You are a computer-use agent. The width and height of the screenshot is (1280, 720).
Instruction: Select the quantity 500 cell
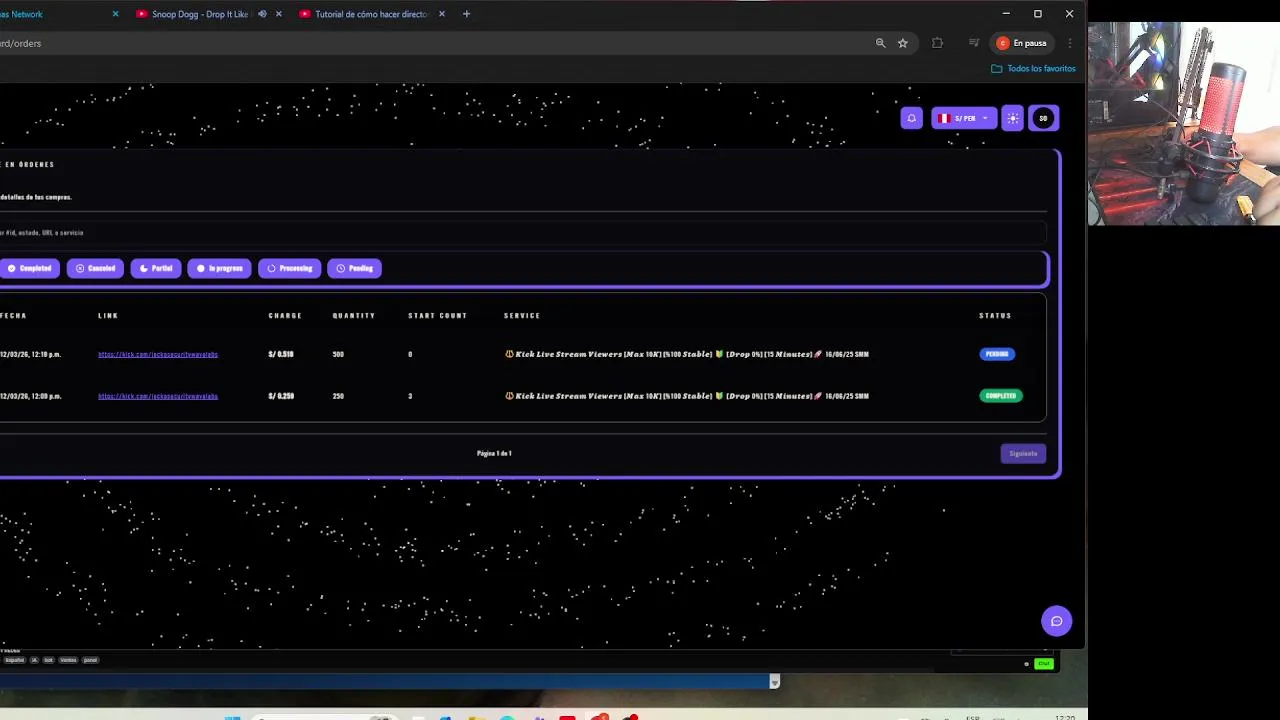[338, 354]
